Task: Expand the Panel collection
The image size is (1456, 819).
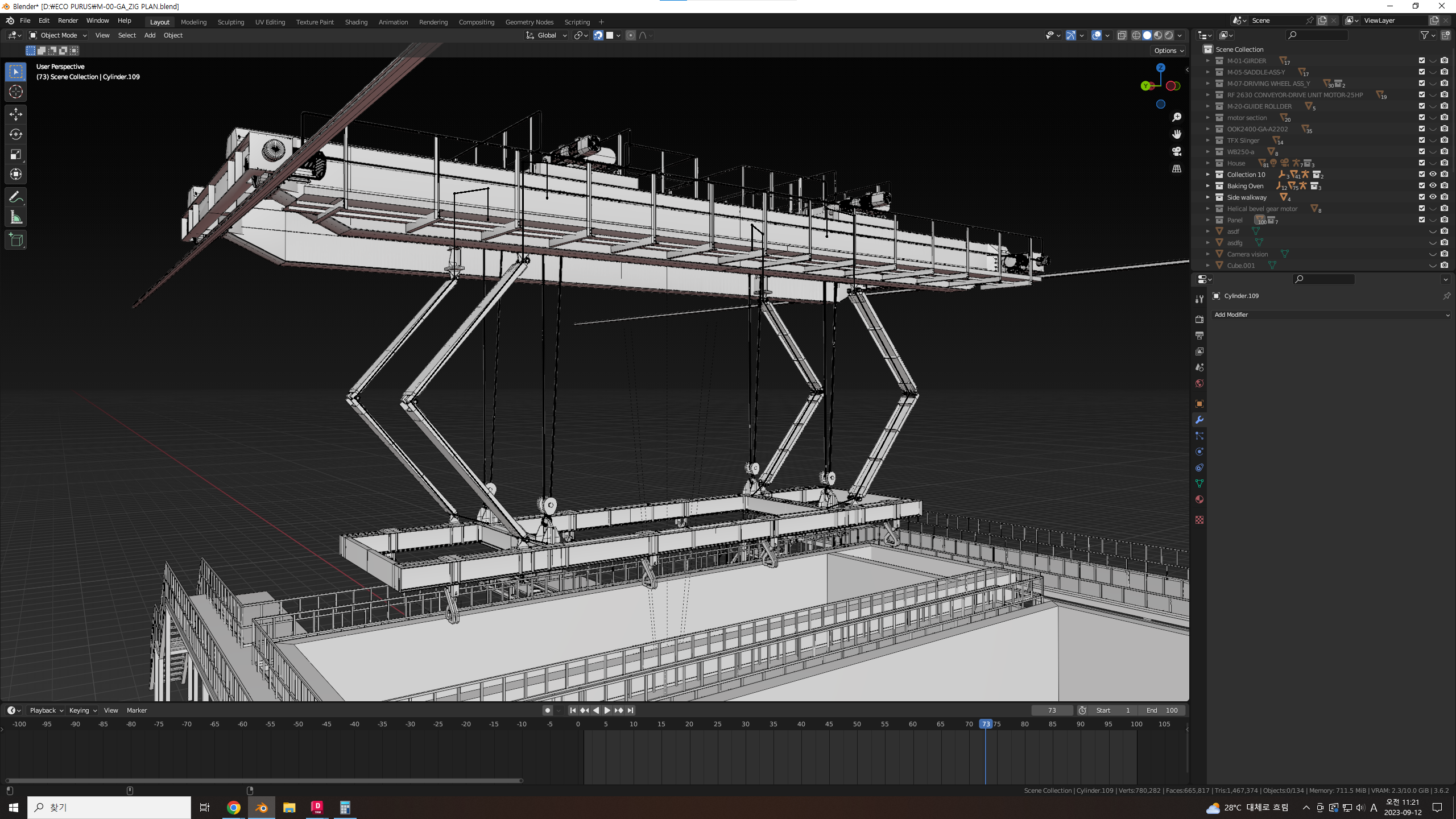Action: click(x=1208, y=220)
